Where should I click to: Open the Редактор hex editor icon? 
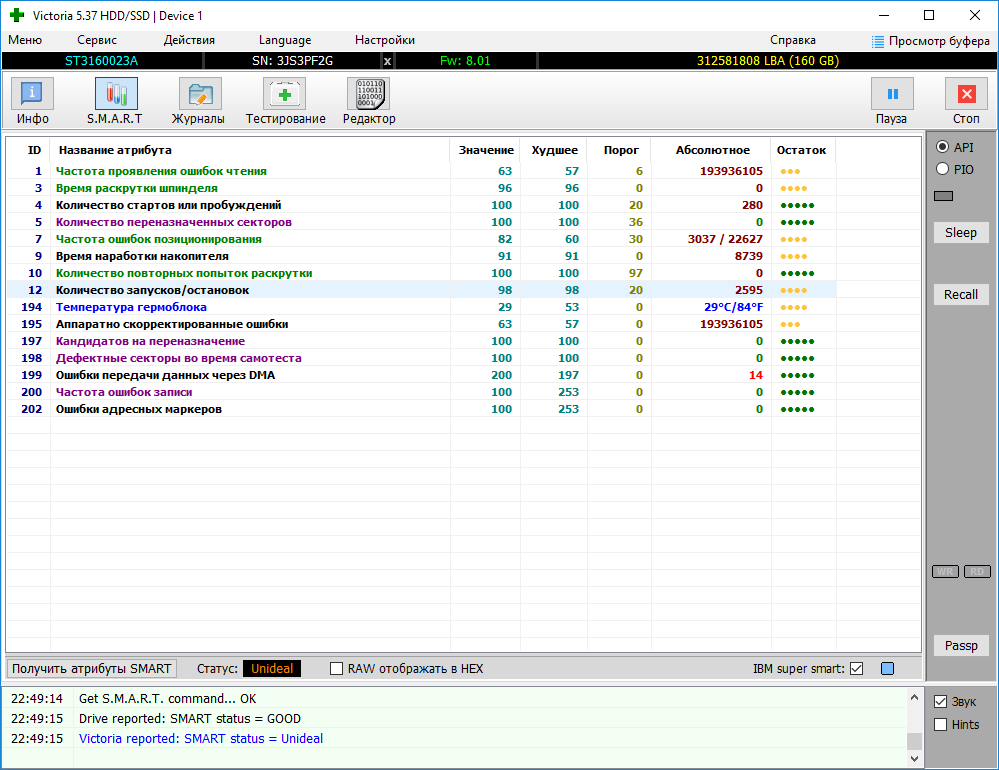[x=368, y=94]
